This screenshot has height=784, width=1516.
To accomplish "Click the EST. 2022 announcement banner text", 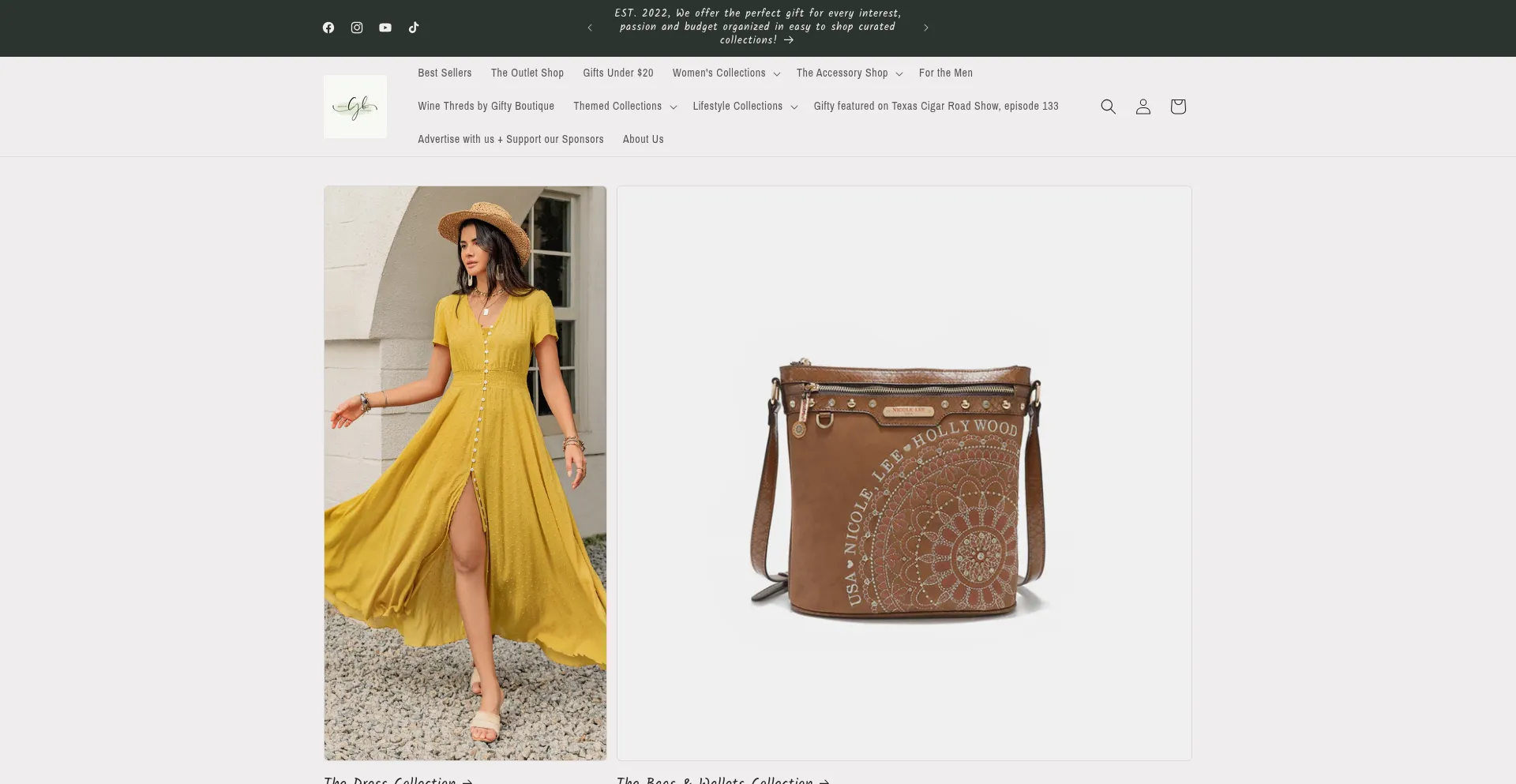I will 758,27.
